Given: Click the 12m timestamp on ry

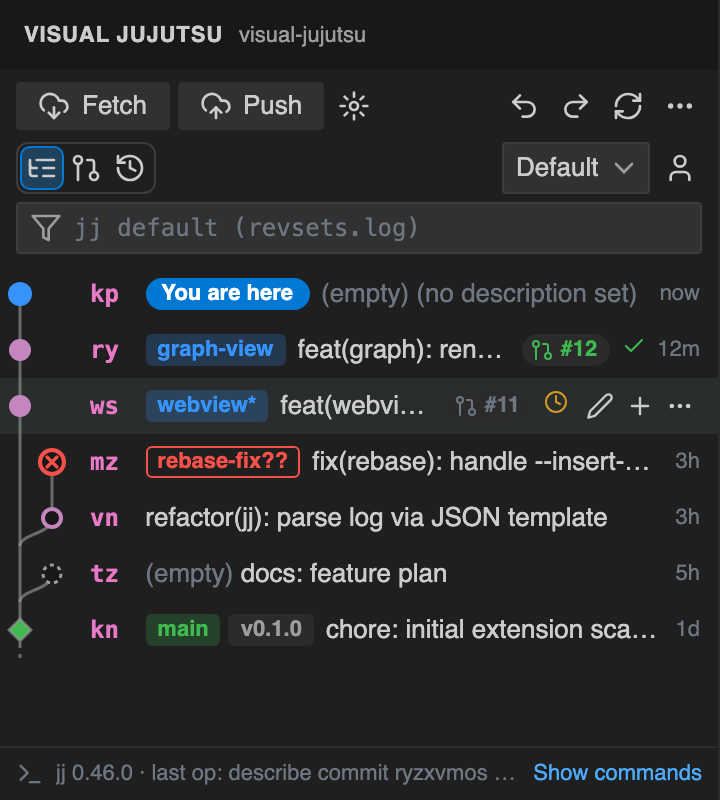Looking at the screenshot, I should pyautogui.click(x=679, y=349).
